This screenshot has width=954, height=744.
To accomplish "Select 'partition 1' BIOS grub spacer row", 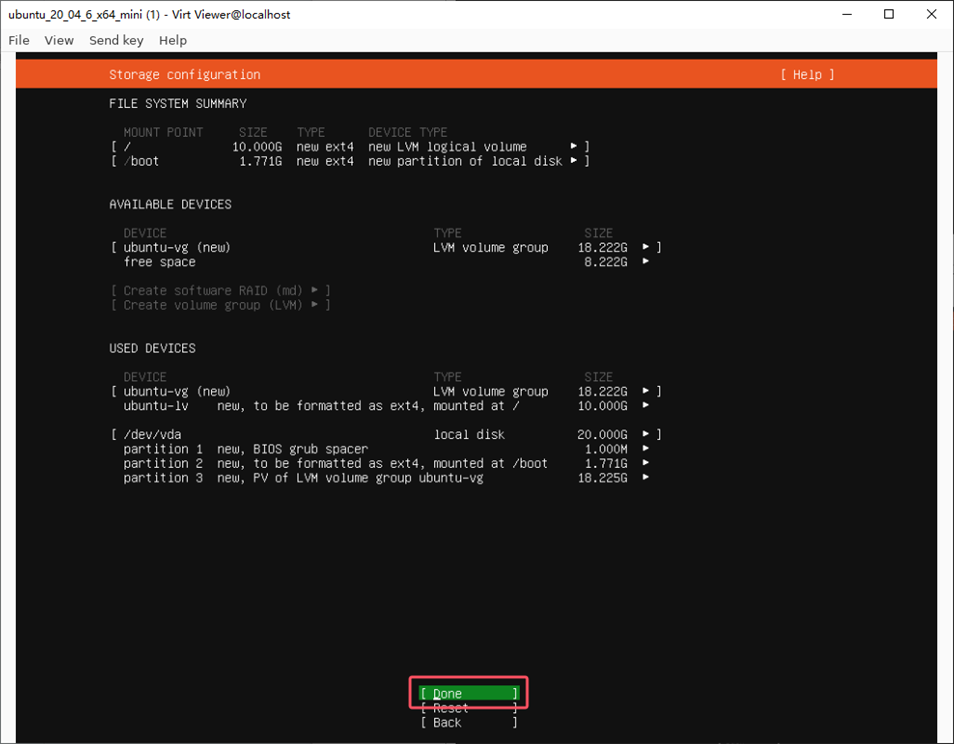I will point(386,449).
